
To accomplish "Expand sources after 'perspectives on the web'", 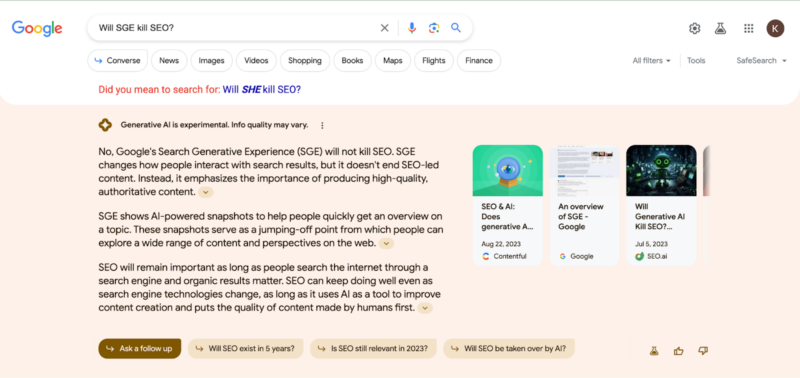I will pyautogui.click(x=386, y=244).
